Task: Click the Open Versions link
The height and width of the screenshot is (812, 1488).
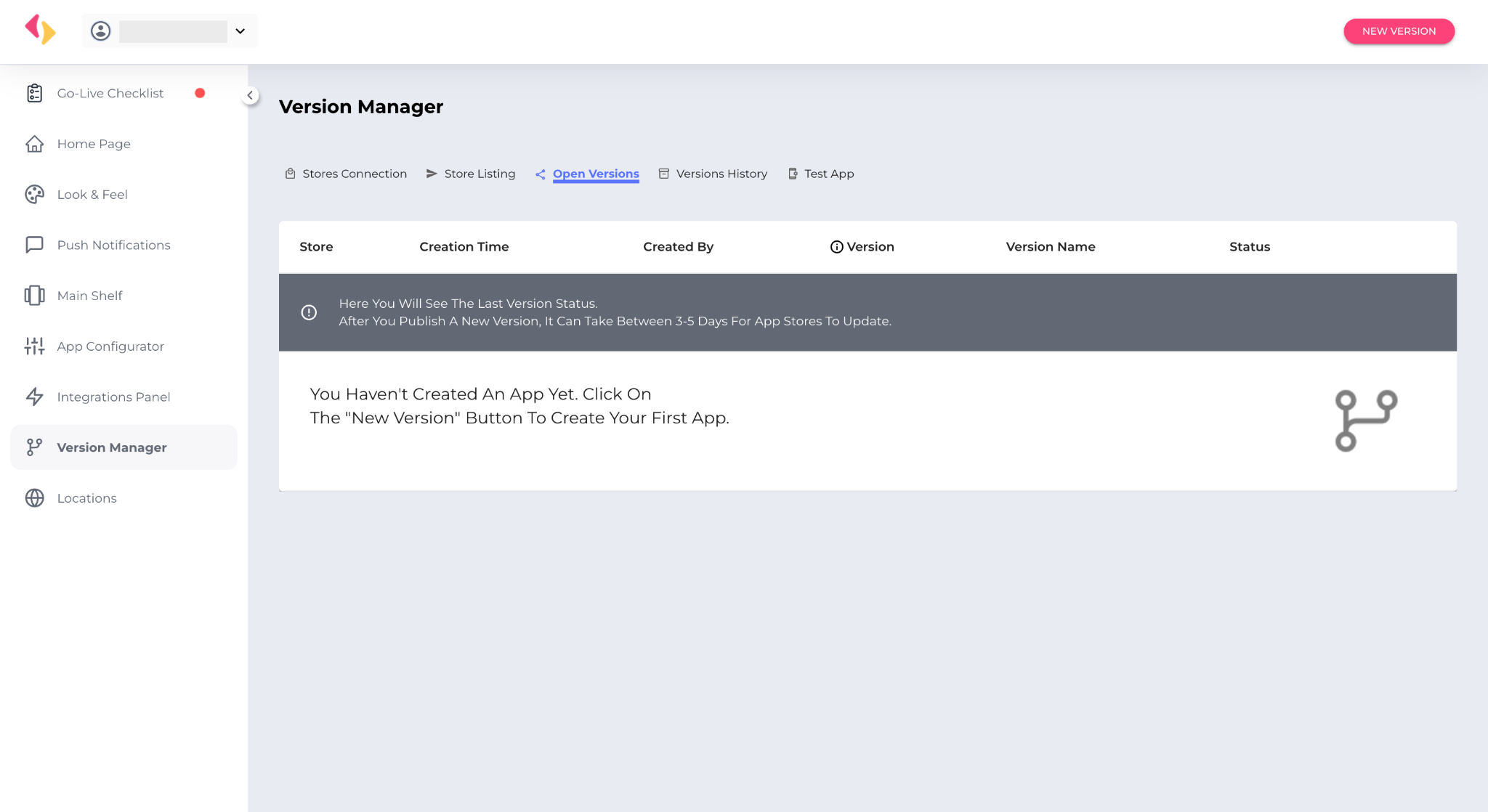Action: (596, 174)
